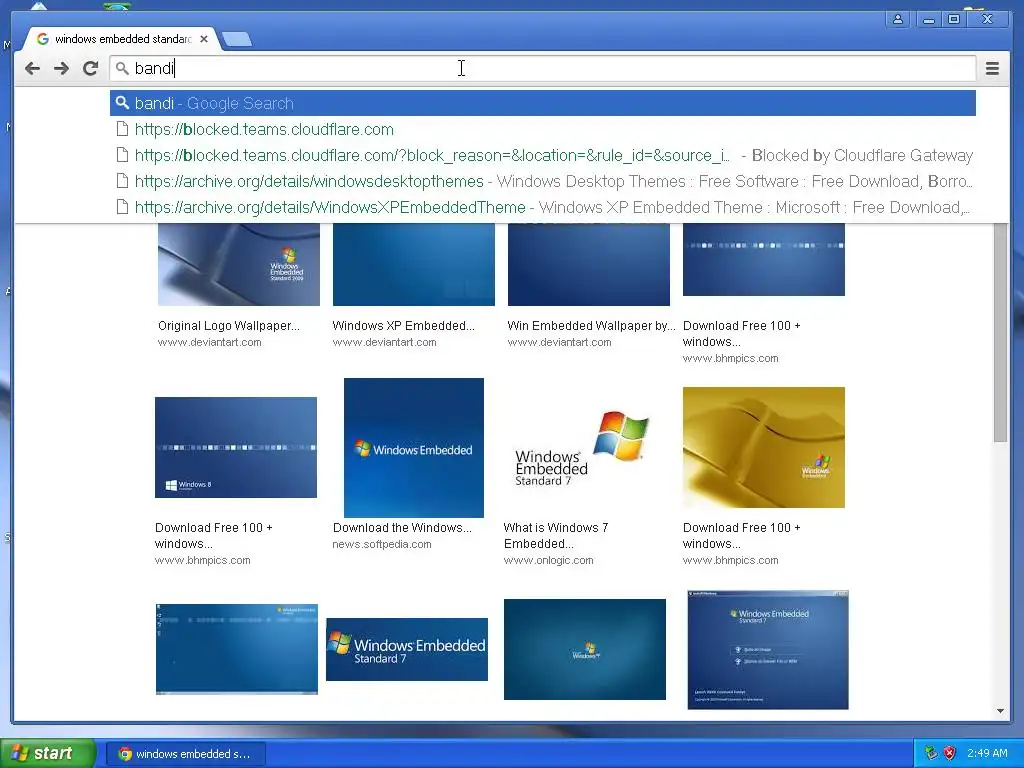Click the browser Back arrow
The image size is (1024, 768).
[32, 68]
